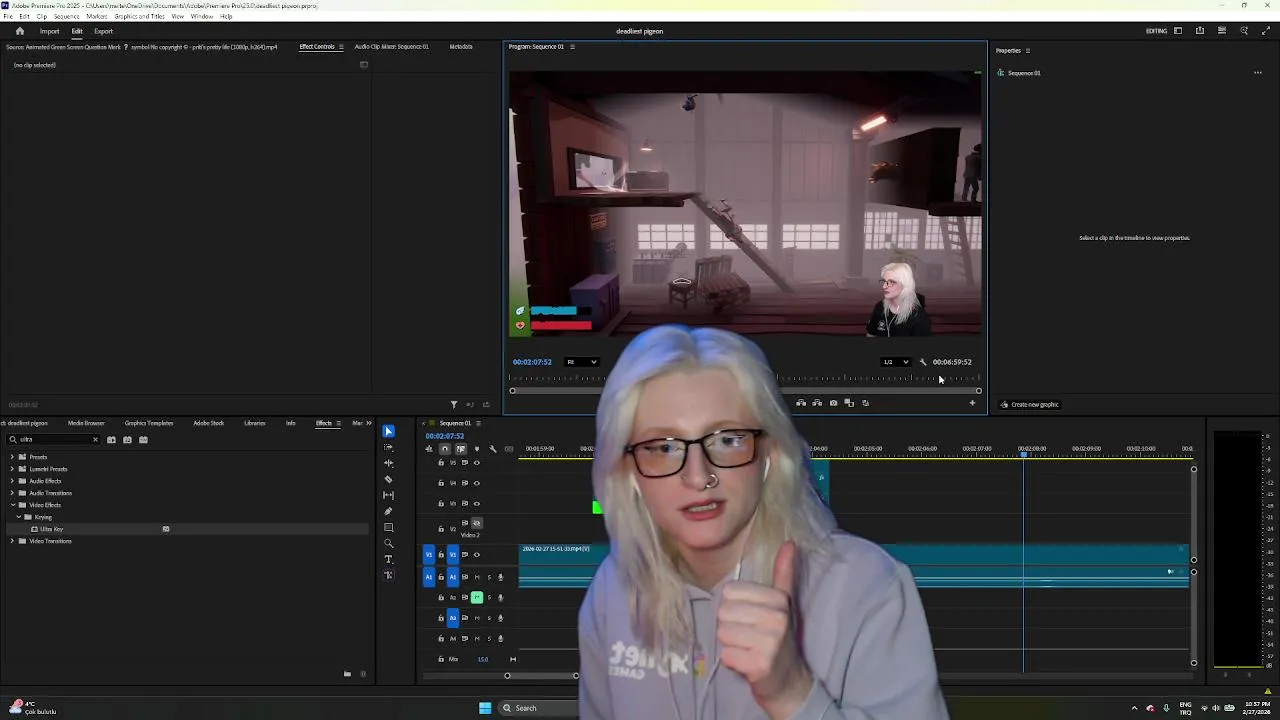Viewport: 1280px width, 720px height.
Task: Click the blue timeline playhead timecode
Action: click(x=445, y=436)
